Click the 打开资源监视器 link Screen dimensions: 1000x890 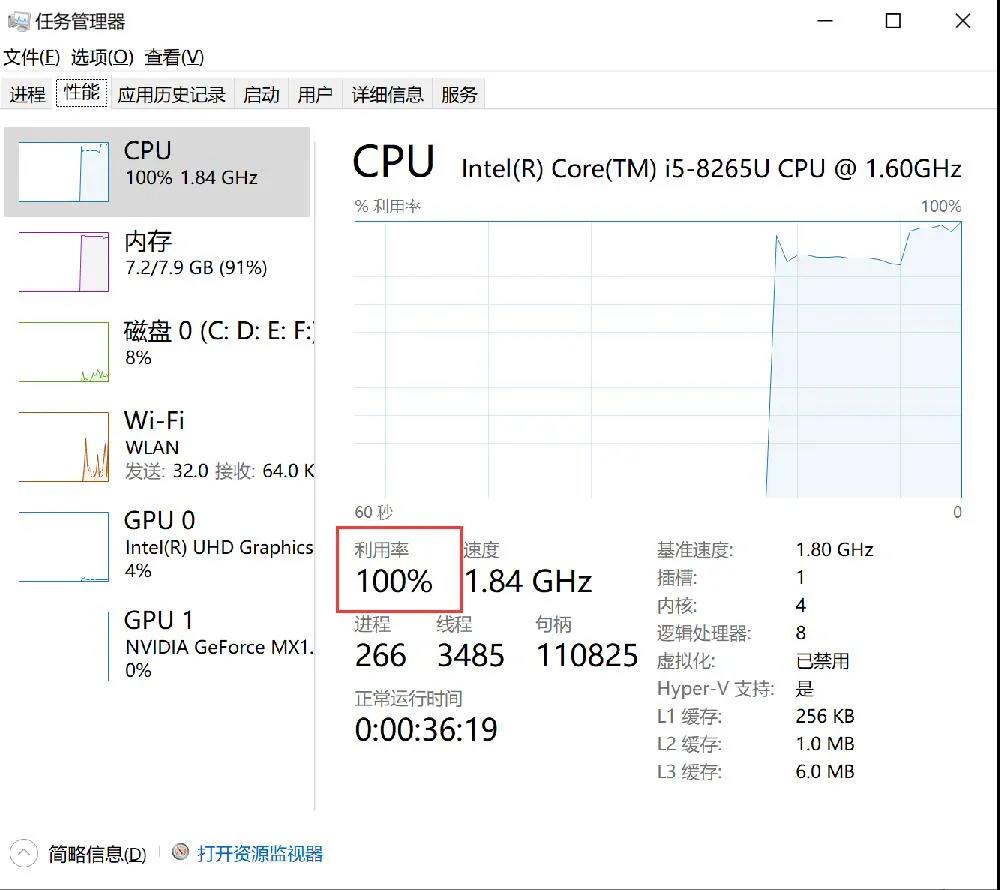coord(260,852)
